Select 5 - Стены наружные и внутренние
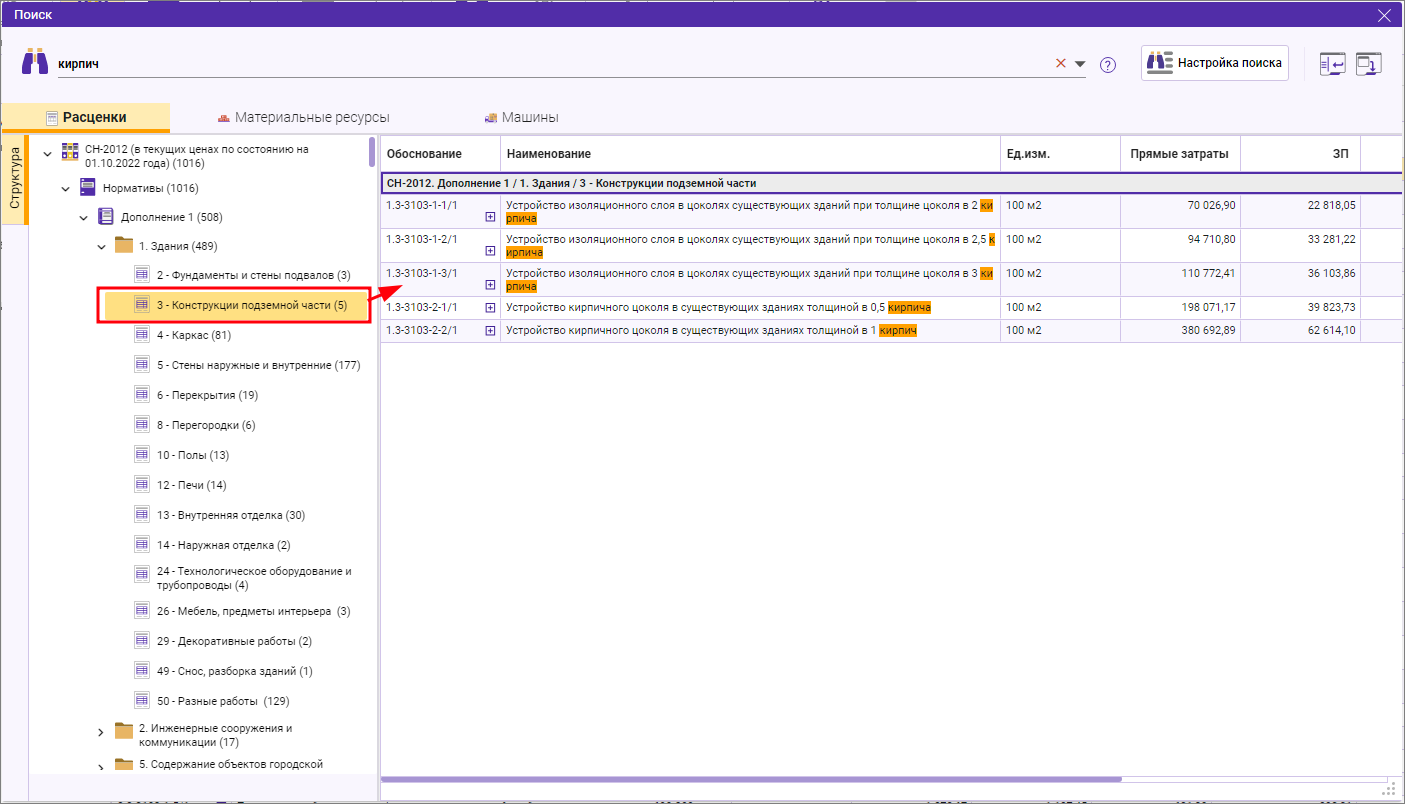Image resolution: width=1405 pixels, height=804 pixels. (258, 365)
